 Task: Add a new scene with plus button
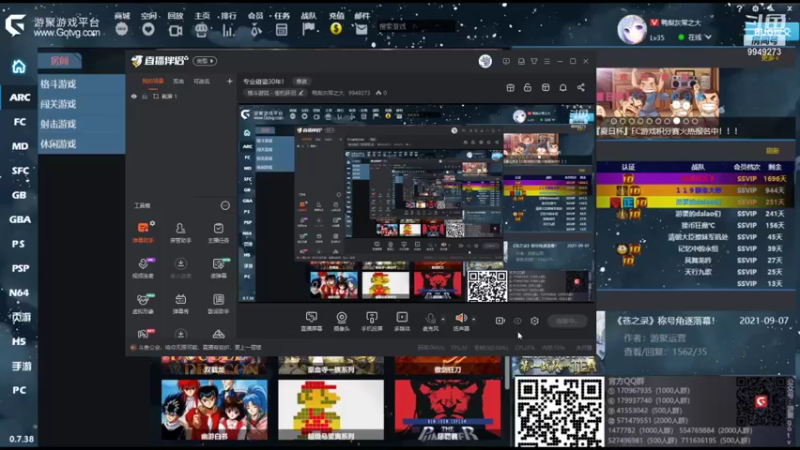[x=230, y=82]
